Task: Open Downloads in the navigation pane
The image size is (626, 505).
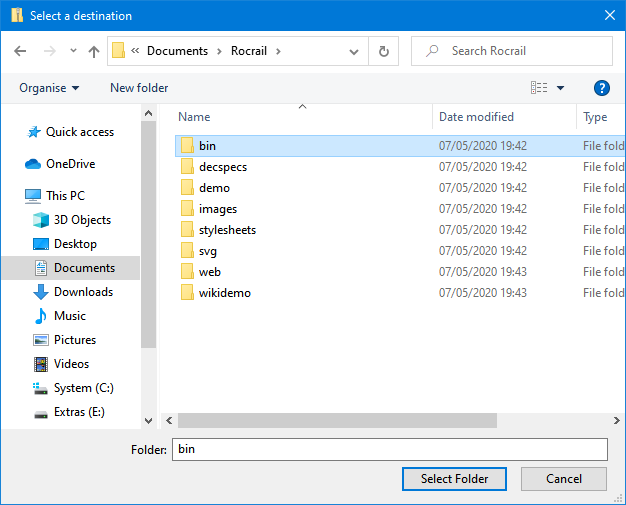Action: point(83,292)
